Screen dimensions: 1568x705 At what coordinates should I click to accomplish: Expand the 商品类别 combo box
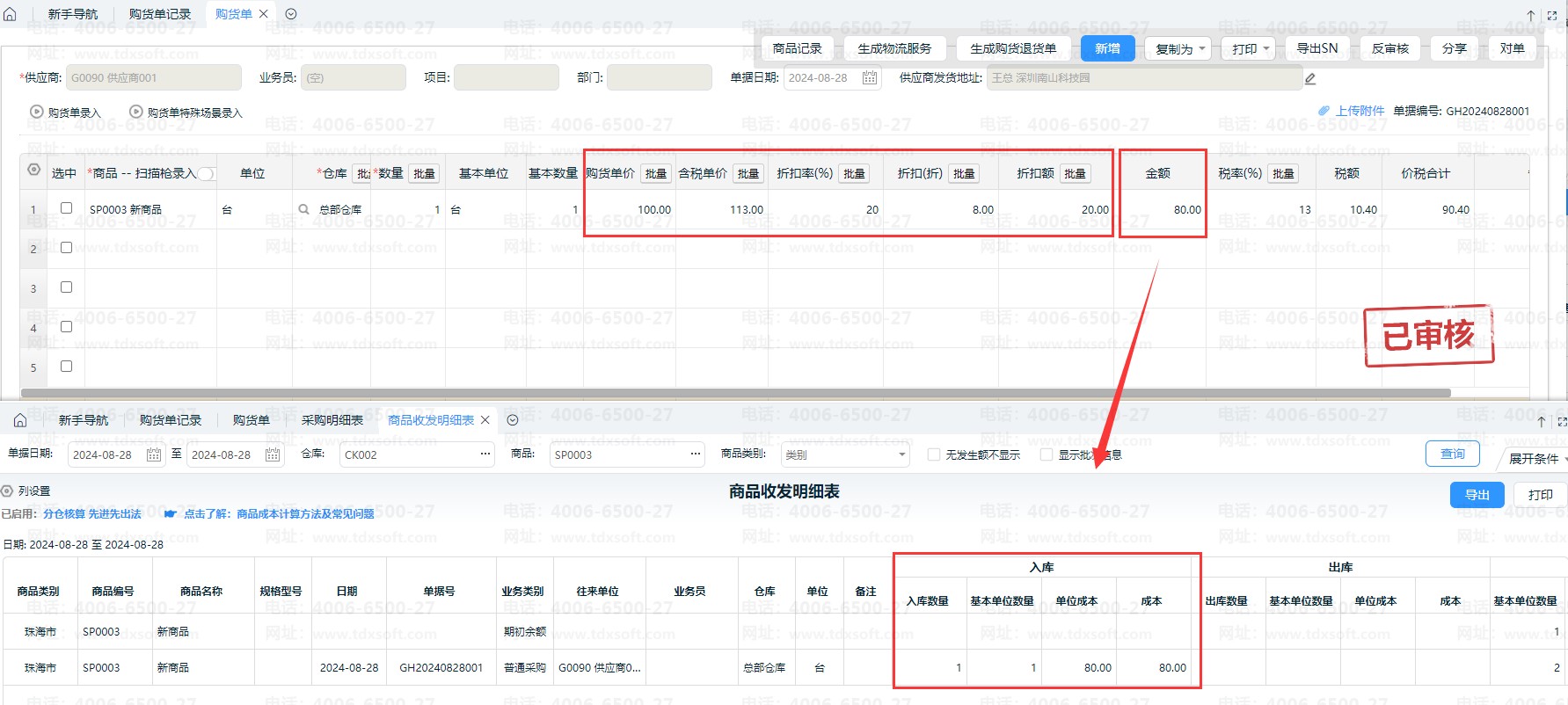pos(901,454)
